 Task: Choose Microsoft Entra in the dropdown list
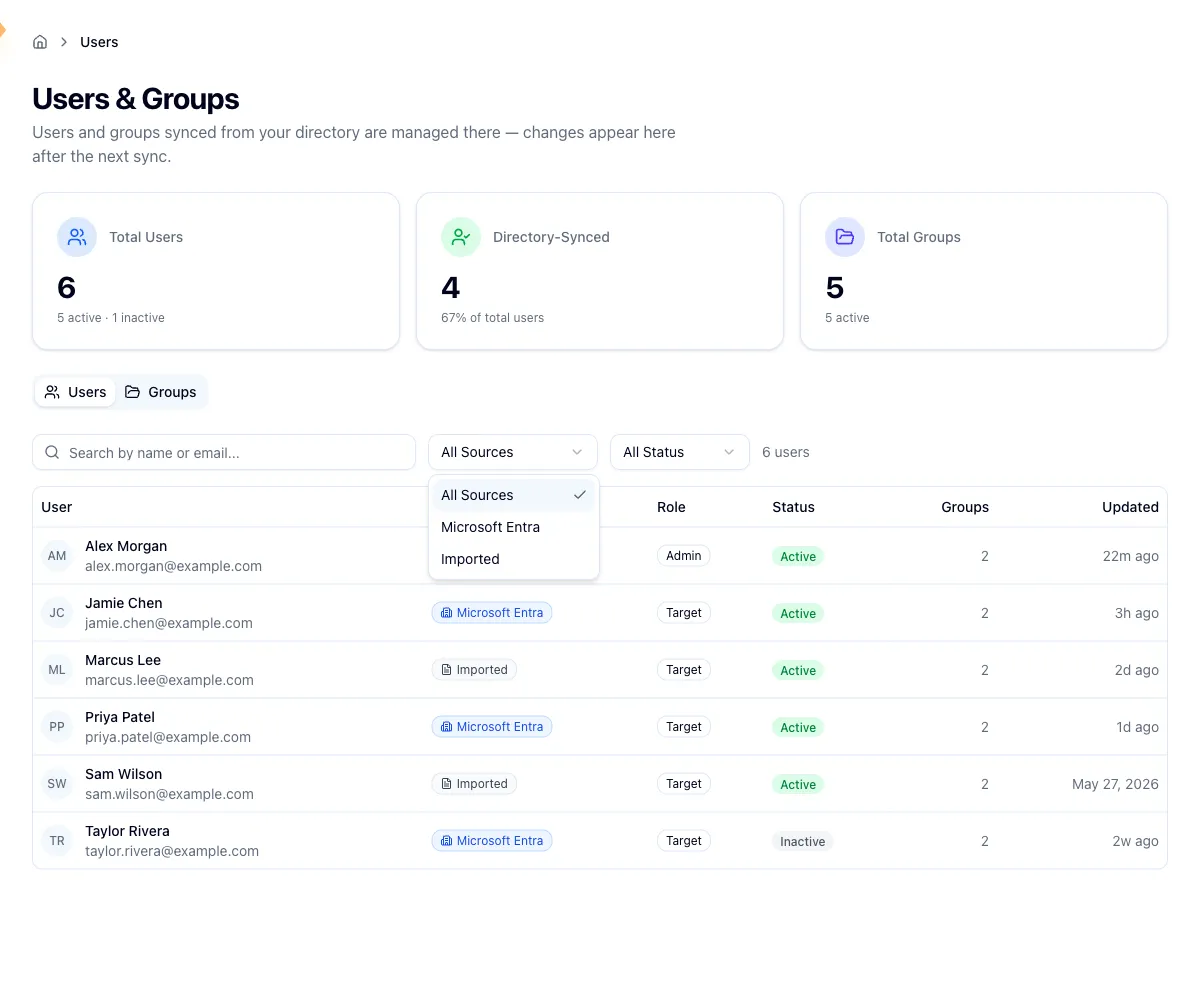pos(514,527)
